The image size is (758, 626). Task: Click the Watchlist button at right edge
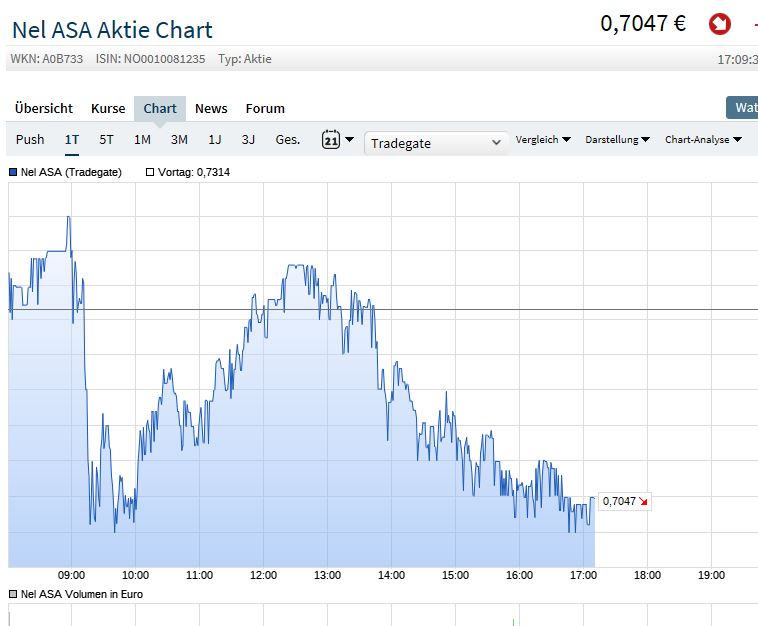coord(742,107)
